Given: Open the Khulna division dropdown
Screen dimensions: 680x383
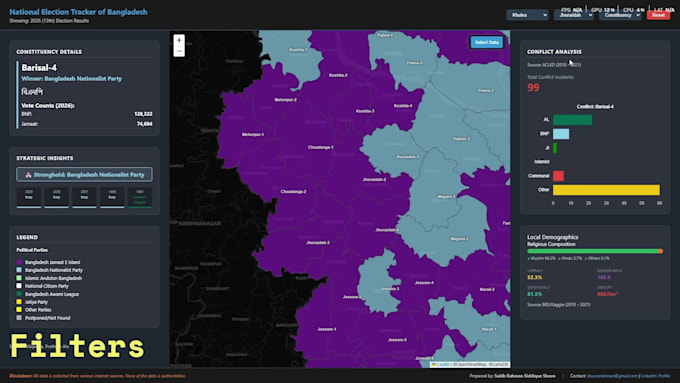Looking at the screenshot, I should coord(527,15).
